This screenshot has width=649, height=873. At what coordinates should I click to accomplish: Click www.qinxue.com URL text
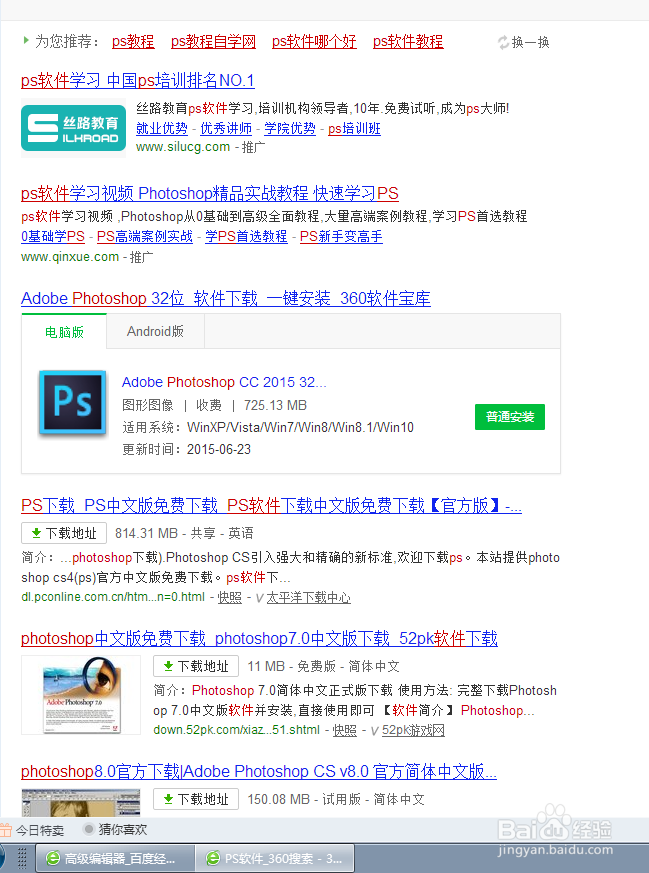(x=70, y=257)
